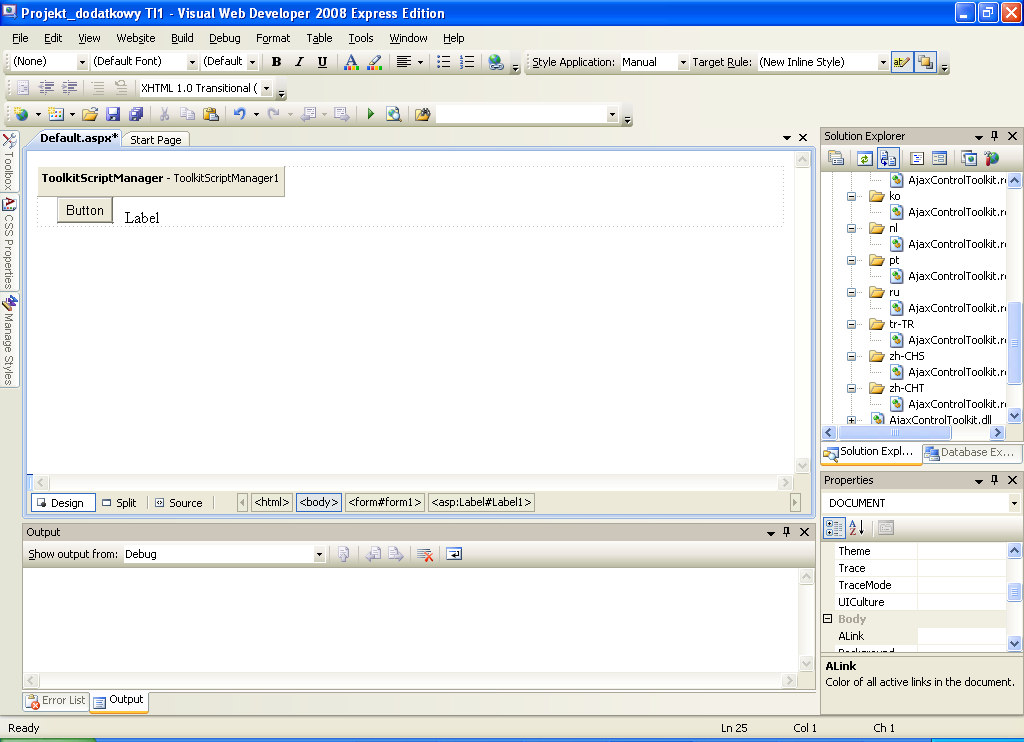This screenshot has width=1024, height=742.
Task: Switch to the Start Page tab
Action: [155, 140]
